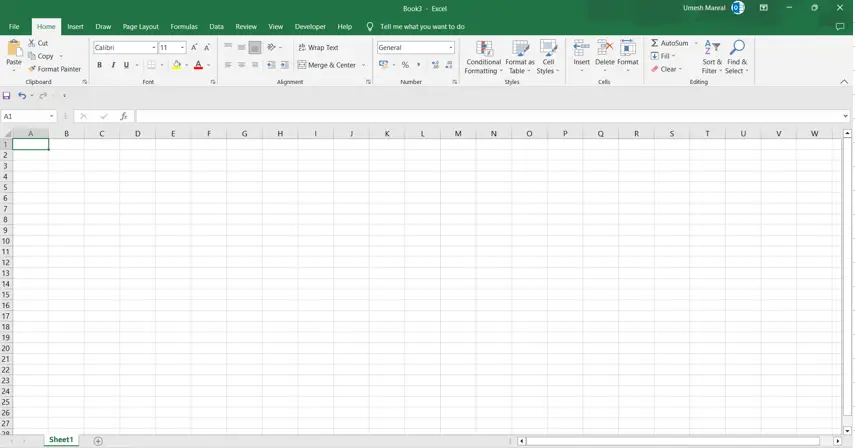
Task: Decrease font size with the smaller A icon
Action: (207, 47)
